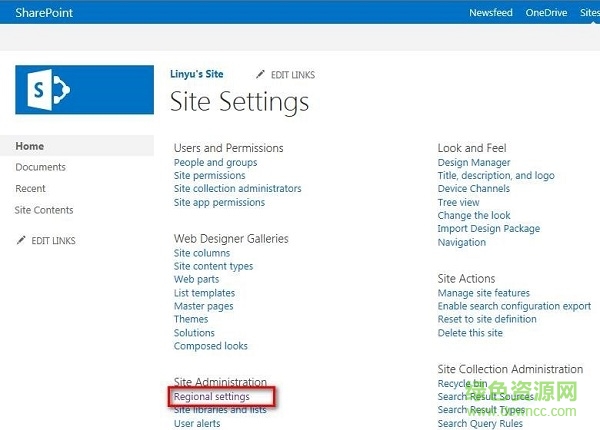Go to Sites in top bar

[x=589, y=13]
